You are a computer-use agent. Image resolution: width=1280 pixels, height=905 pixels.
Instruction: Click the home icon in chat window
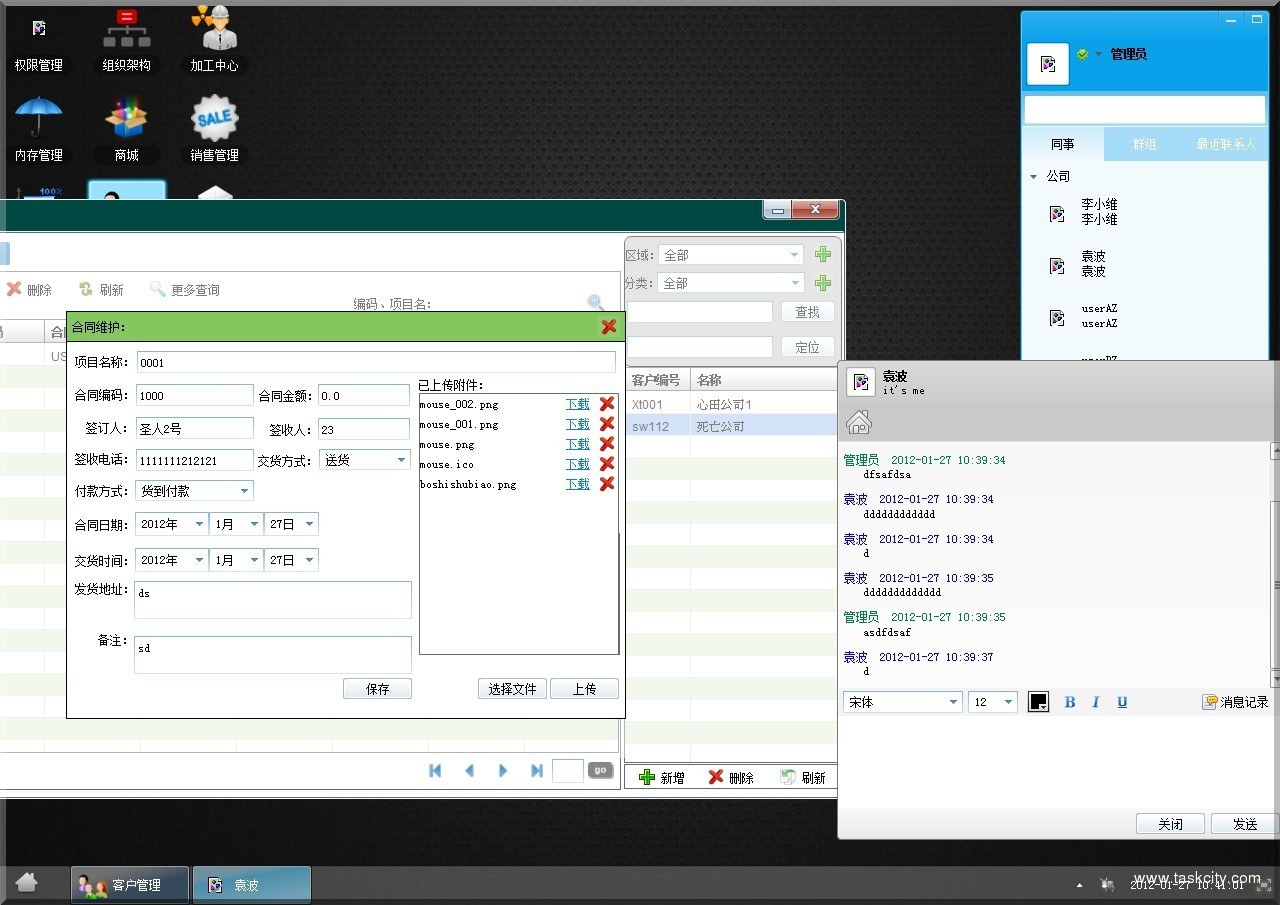tap(858, 423)
